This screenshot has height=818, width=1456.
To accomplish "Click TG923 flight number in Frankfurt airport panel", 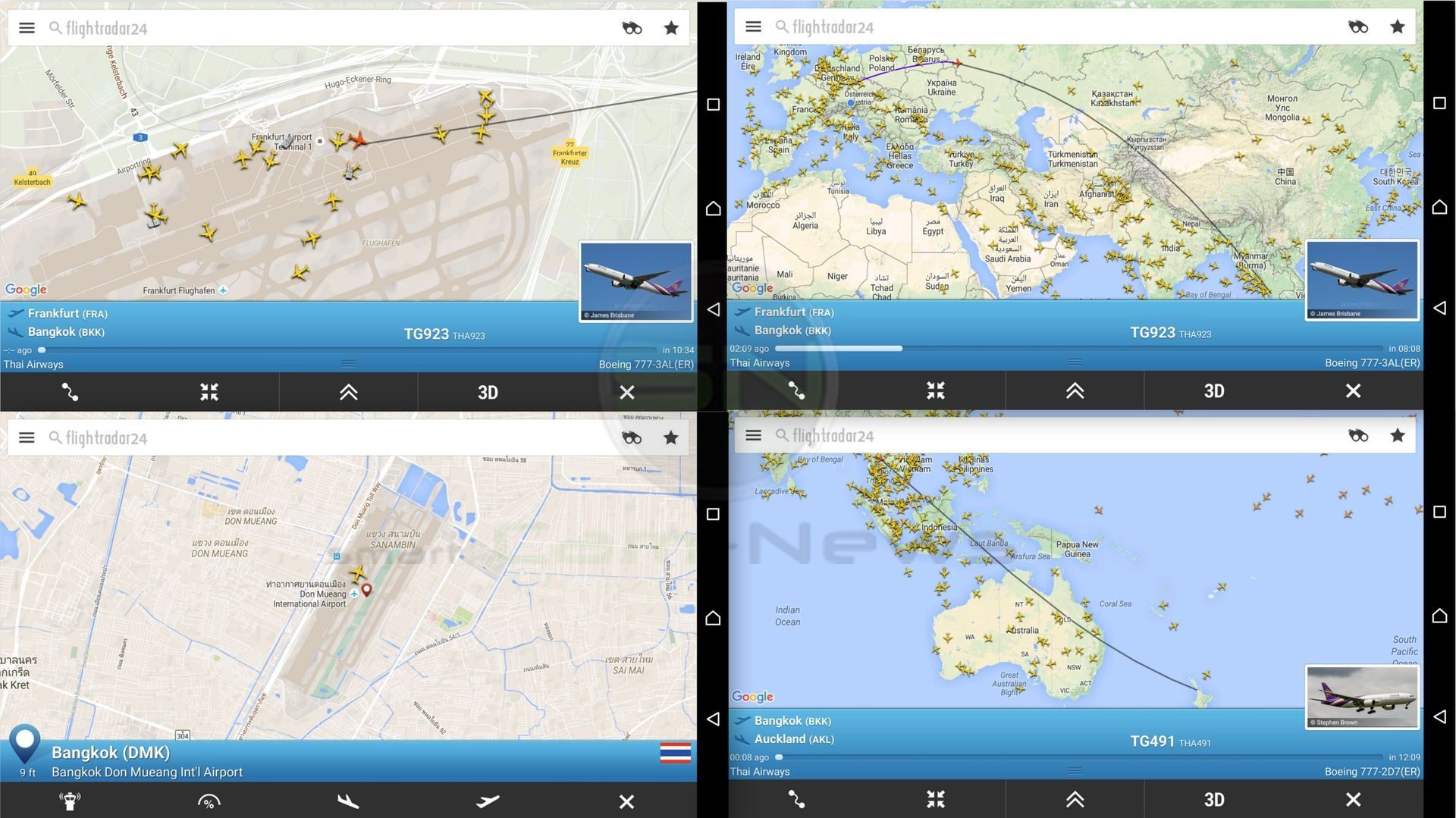I will [425, 334].
